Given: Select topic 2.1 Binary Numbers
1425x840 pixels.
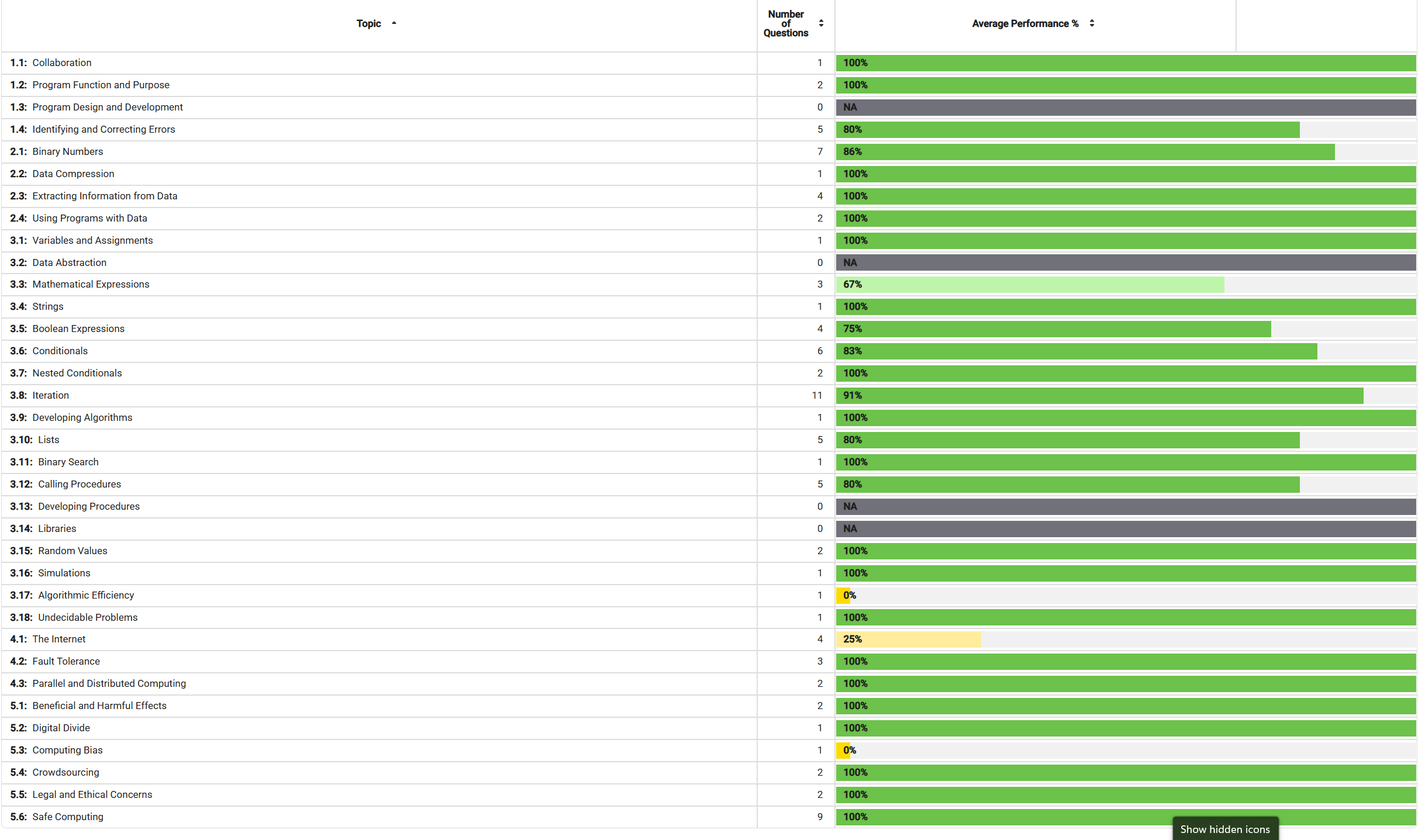Looking at the screenshot, I should pos(56,151).
